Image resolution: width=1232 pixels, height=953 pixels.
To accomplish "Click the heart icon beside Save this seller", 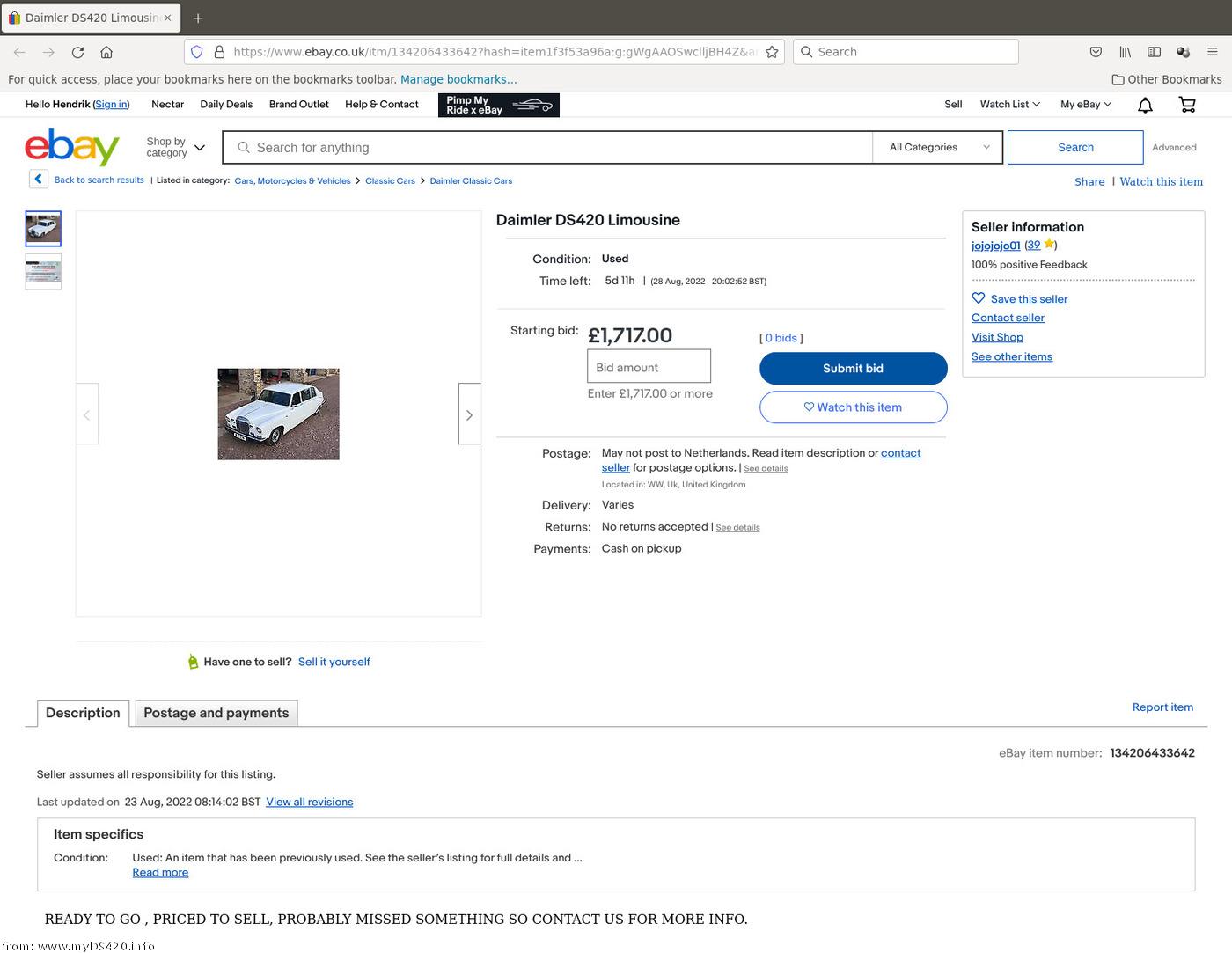I will 979,298.
